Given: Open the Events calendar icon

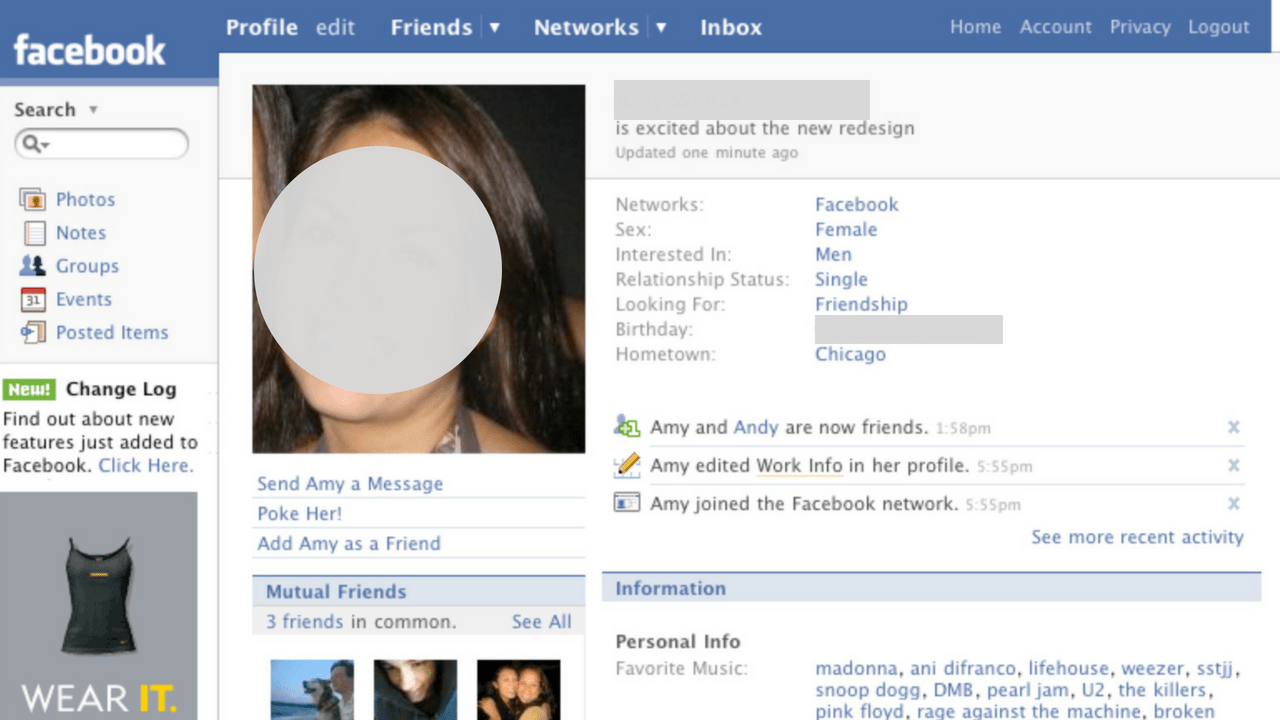Looking at the screenshot, I should (x=34, y=299).
